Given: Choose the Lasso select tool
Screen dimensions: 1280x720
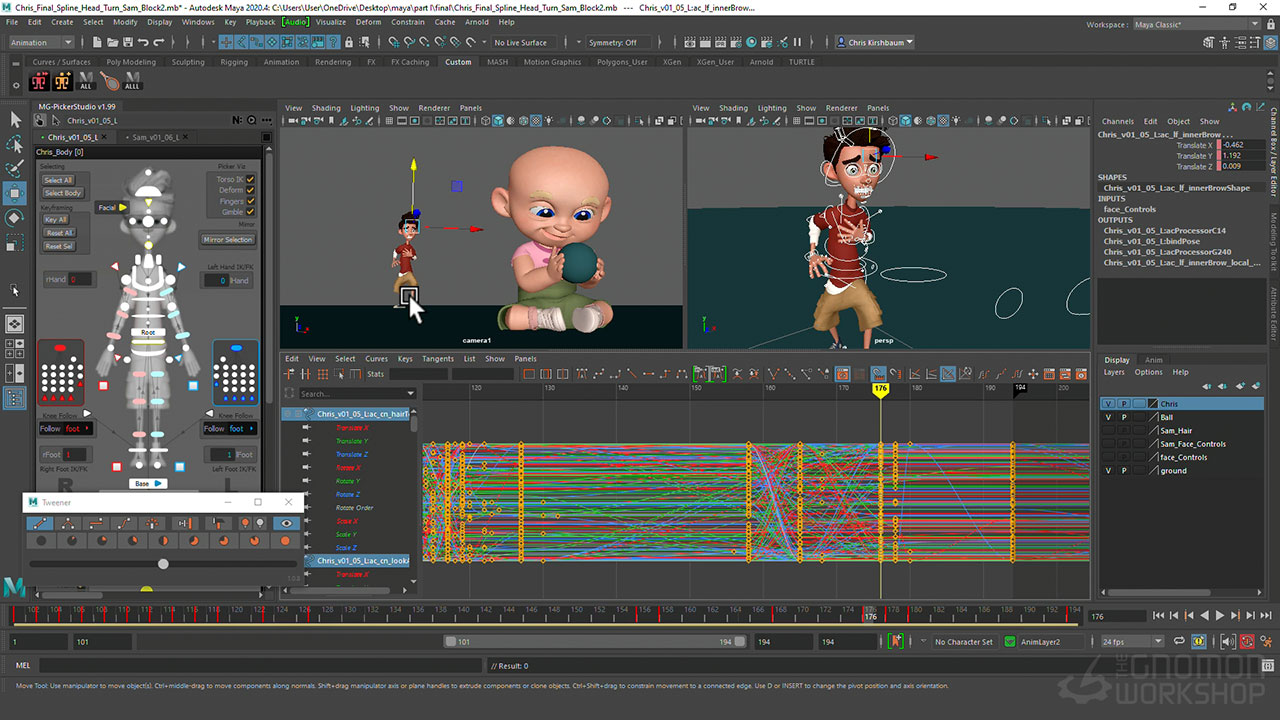Looking at the screenshot, I should pos(15,144).
